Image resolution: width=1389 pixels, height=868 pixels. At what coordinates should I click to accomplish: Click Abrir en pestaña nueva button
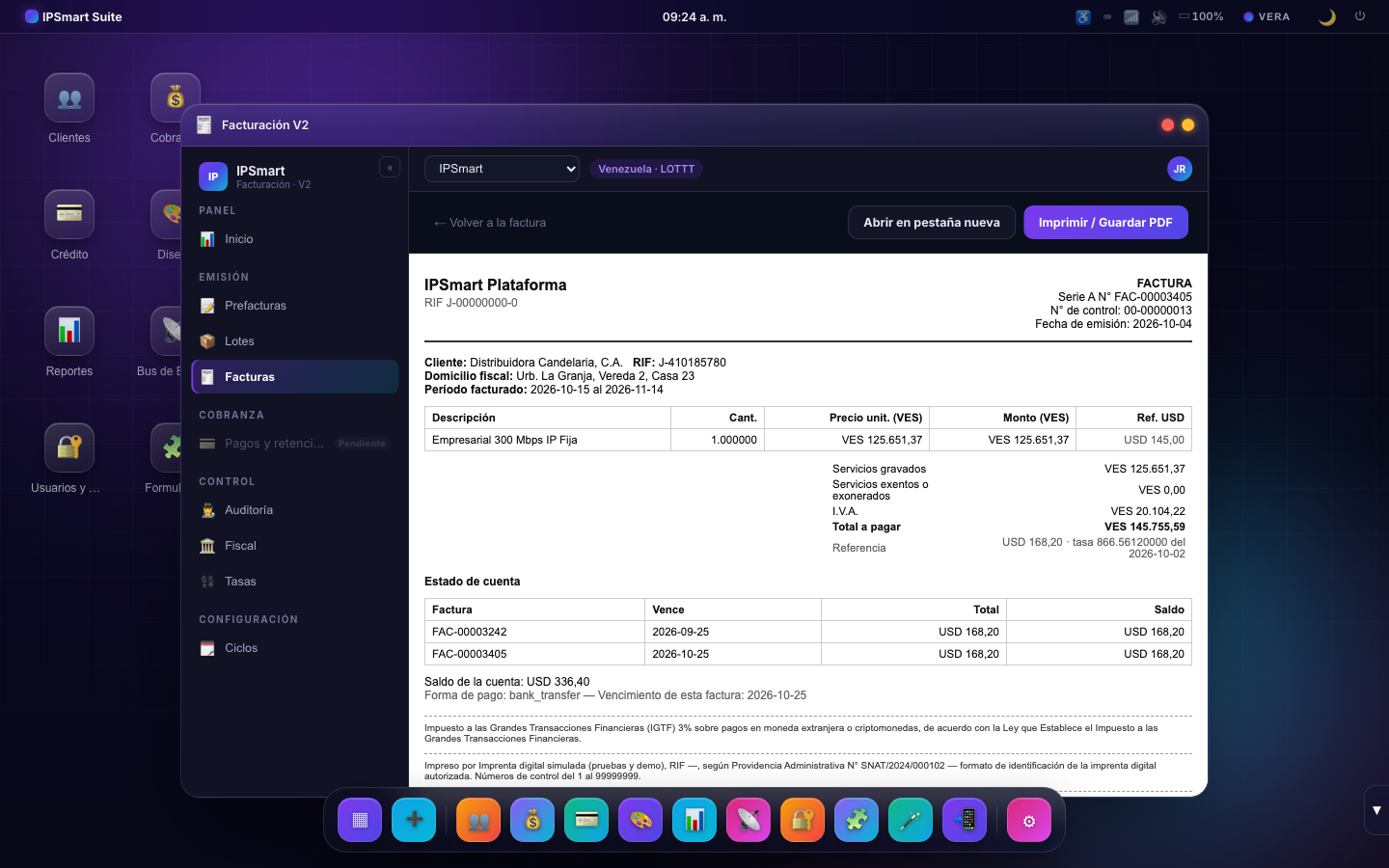tap(932, 222)
